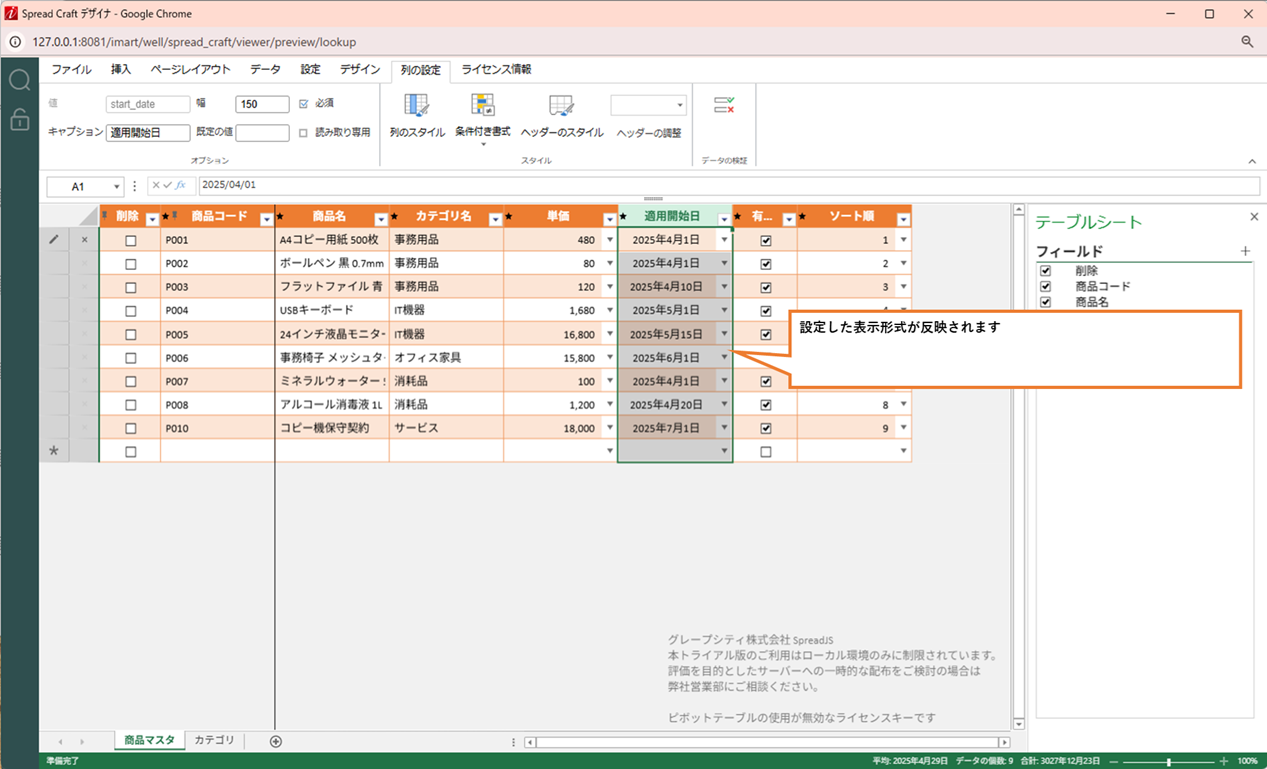The height and width of the screenshot is (769, 1267).
Task: Open the 条件付き書式 conditional formatting icon
Action: click(x=482, y=106)
